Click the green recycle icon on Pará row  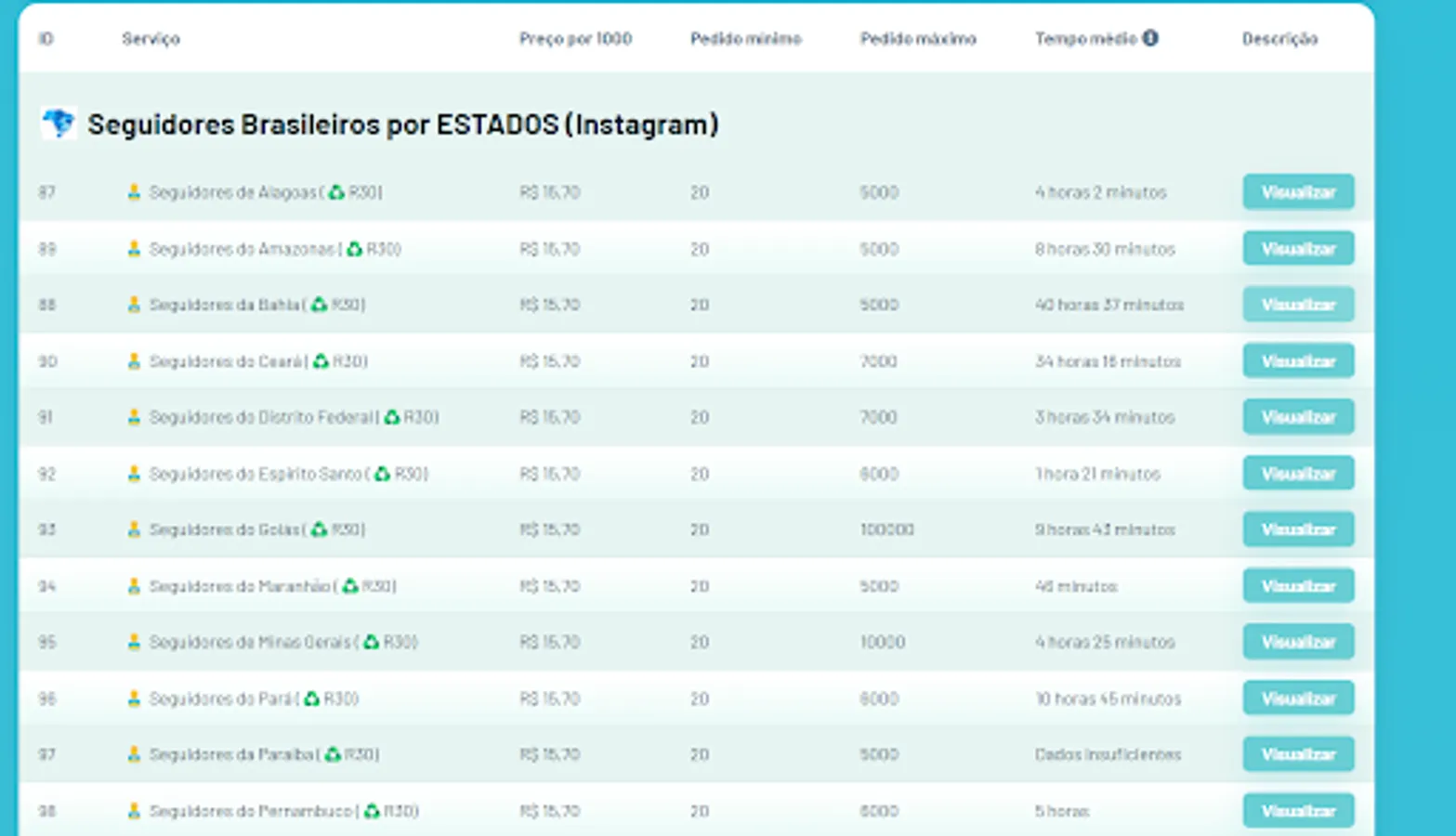coord(311,699)
